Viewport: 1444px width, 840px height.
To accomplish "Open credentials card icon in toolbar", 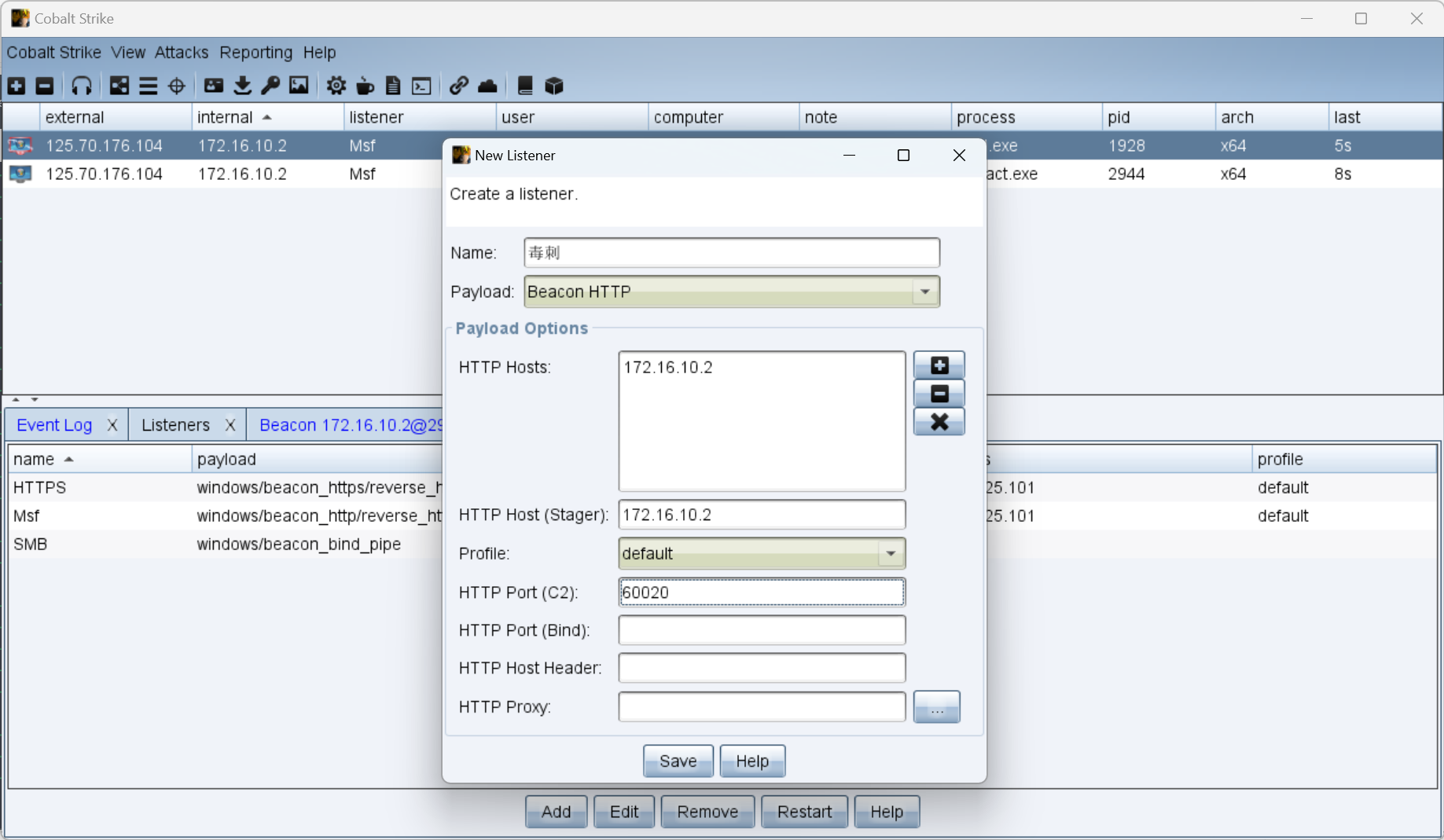I will [x=214, y=86].
